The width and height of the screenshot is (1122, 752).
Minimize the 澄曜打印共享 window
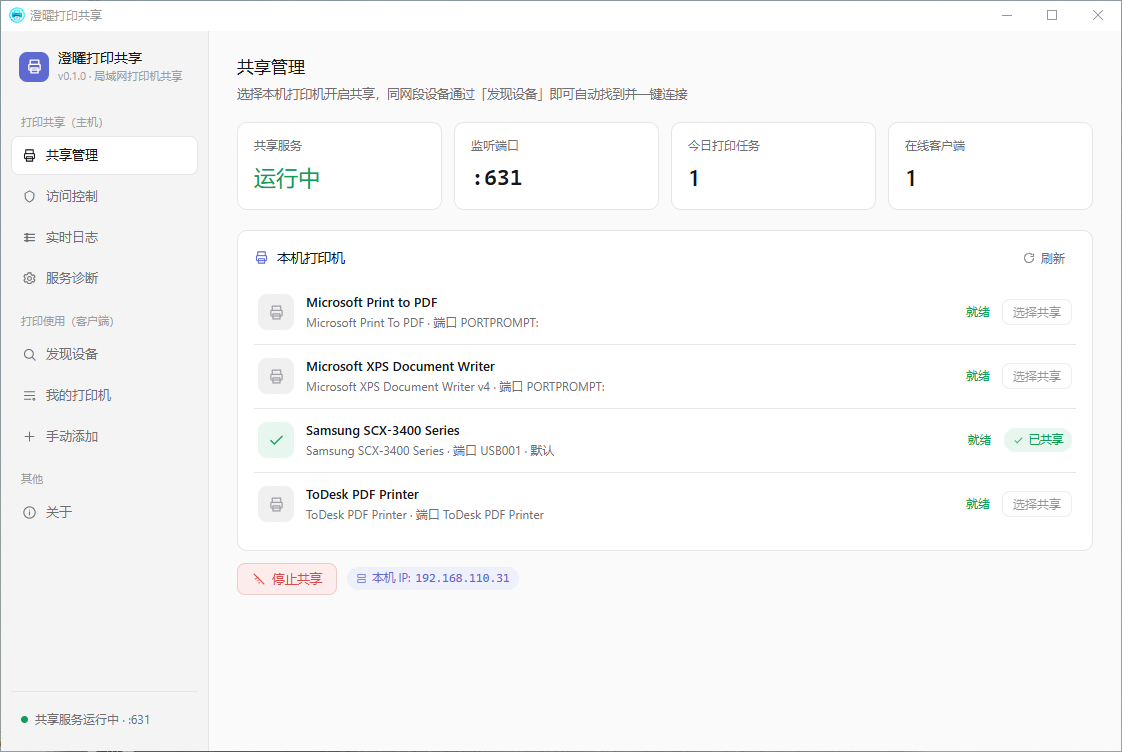coord(1007,15)
